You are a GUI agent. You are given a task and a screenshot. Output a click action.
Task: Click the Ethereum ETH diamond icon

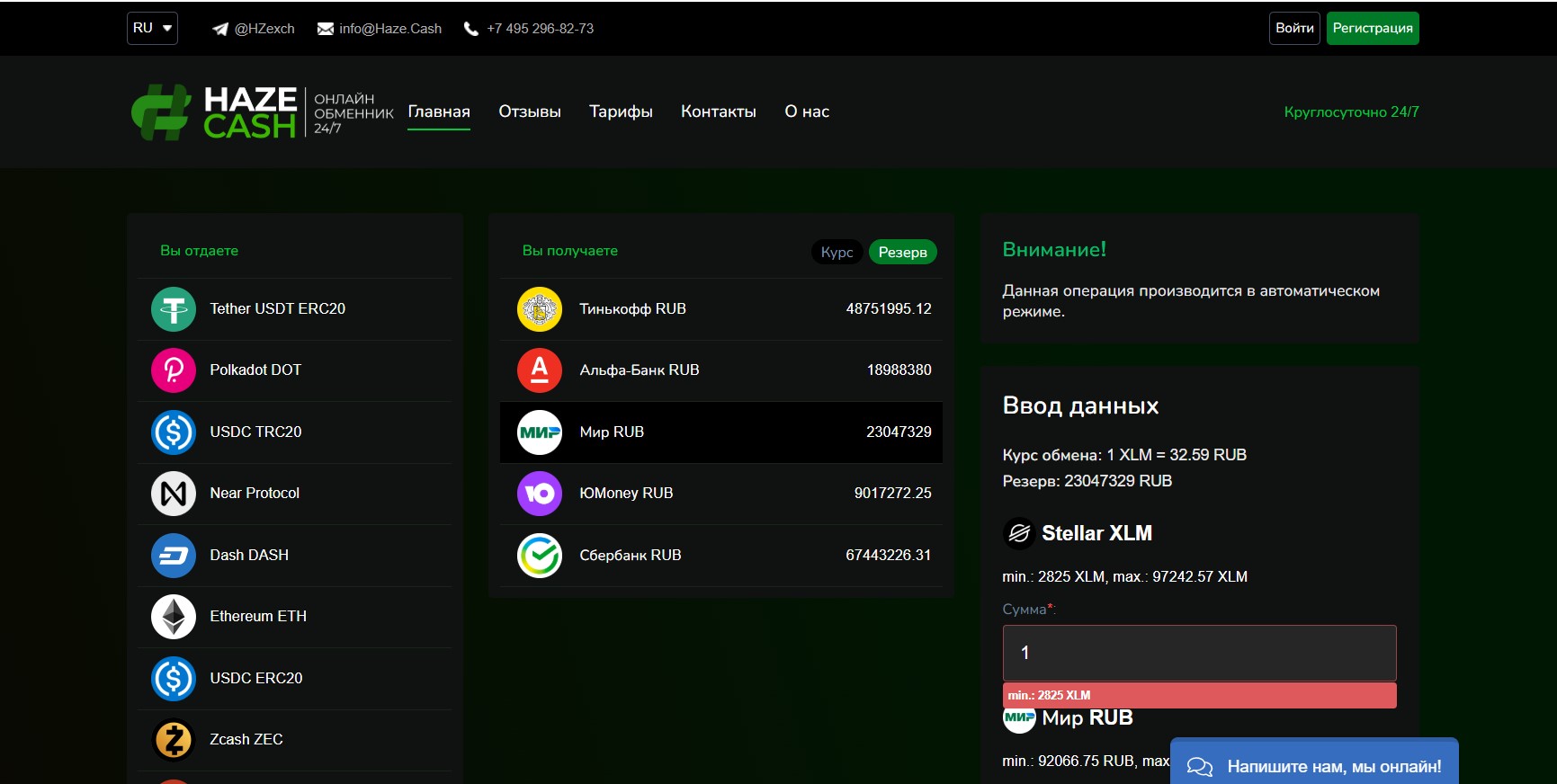coord(174,617)
